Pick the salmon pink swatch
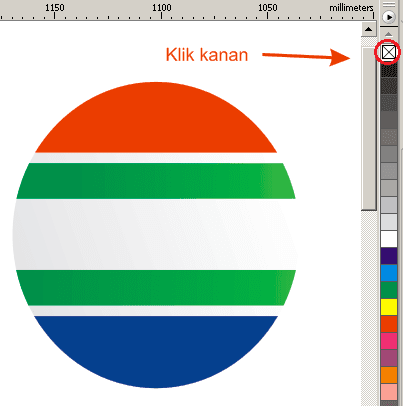The height and width of the screenshot is (406, 403). point(389,392)
